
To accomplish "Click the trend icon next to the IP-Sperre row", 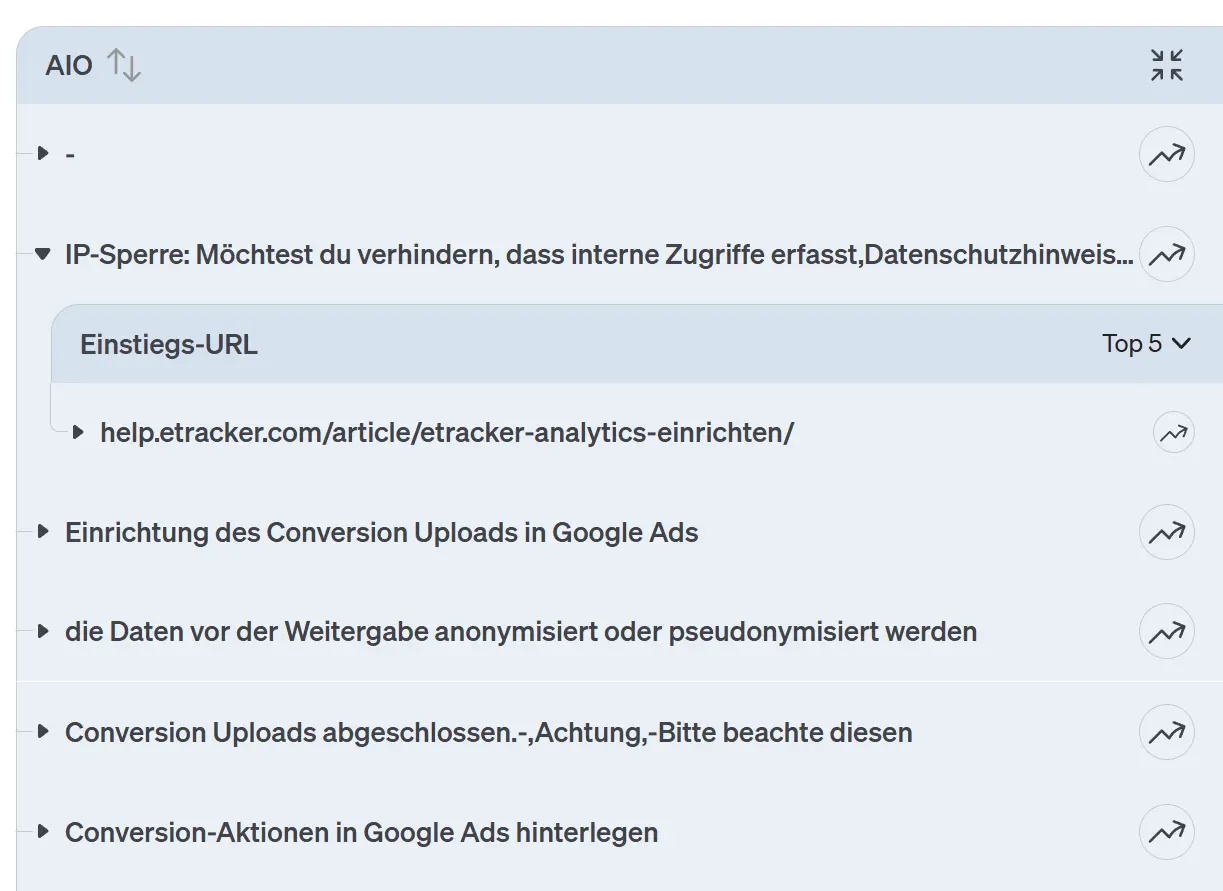I will click(1166, 255).
